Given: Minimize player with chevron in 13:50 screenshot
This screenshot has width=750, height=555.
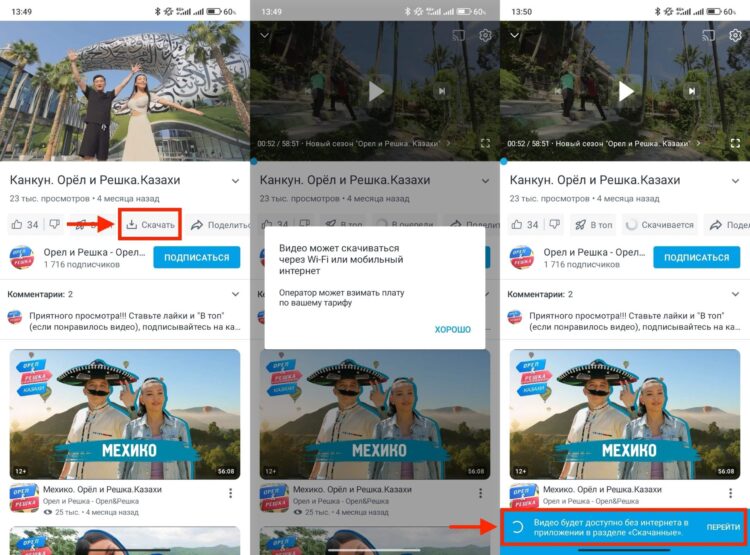Looking at the screenshot, I should 515,35.
